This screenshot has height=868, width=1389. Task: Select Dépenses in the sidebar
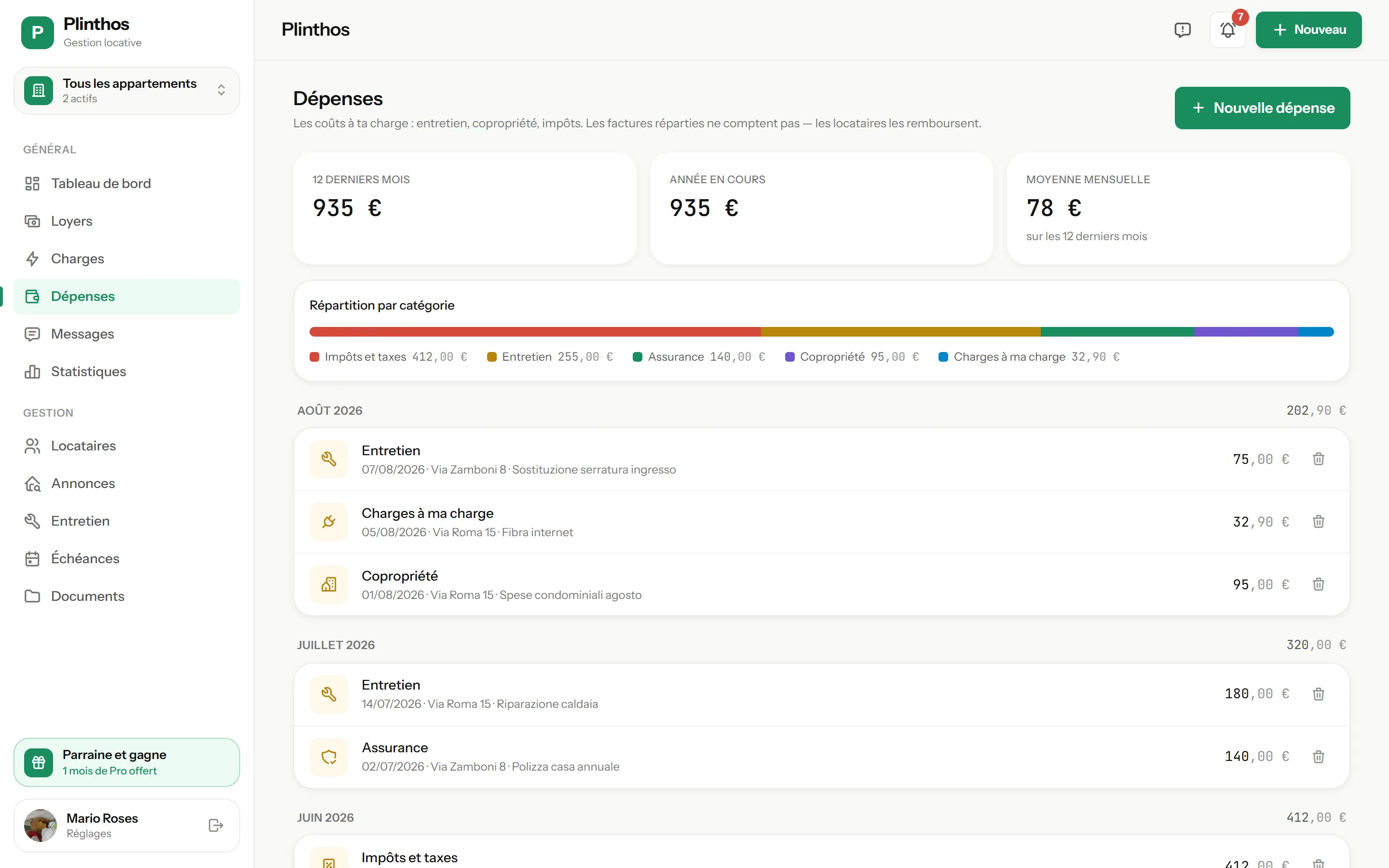click(126, 296)
